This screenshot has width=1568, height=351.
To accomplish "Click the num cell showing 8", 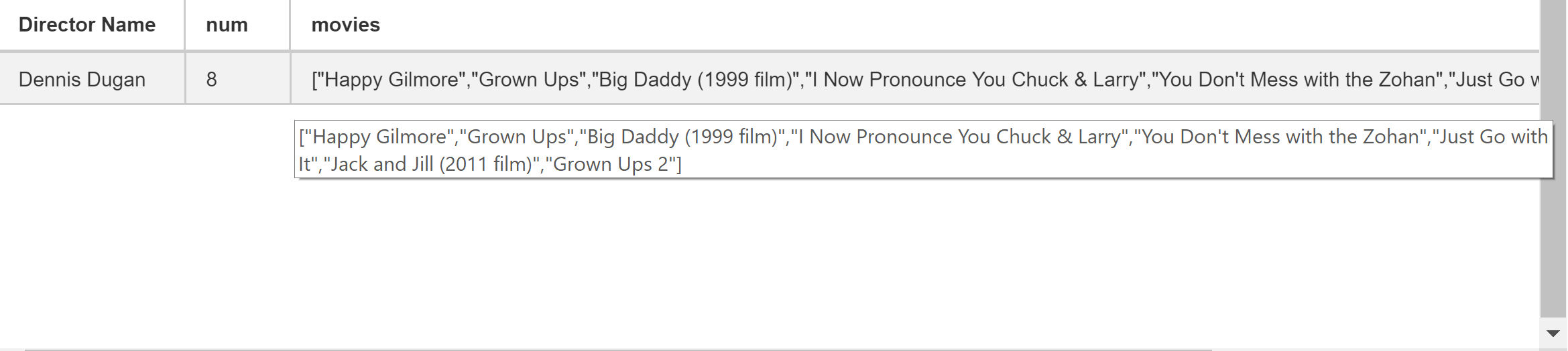I will (237, 79).
